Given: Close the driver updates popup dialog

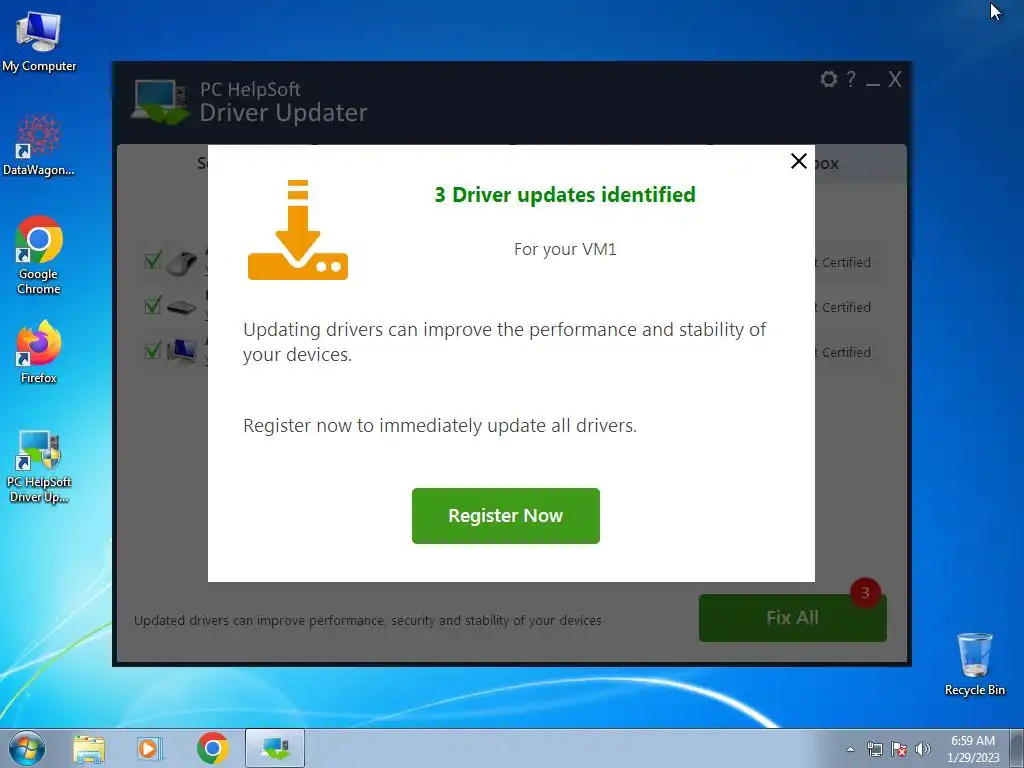Looking at the screenshot, I should tap(798, 161).
